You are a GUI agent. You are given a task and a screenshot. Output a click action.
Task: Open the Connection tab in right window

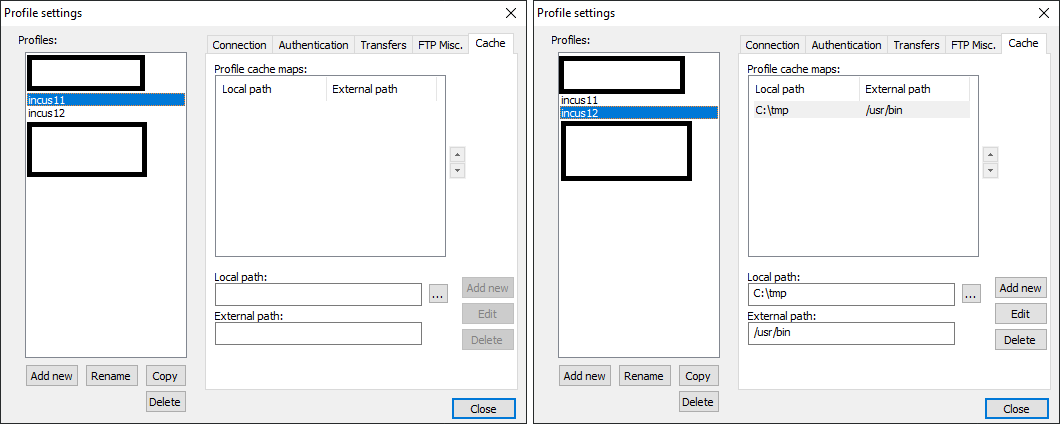pyautogui.click(x=772, y=45)
